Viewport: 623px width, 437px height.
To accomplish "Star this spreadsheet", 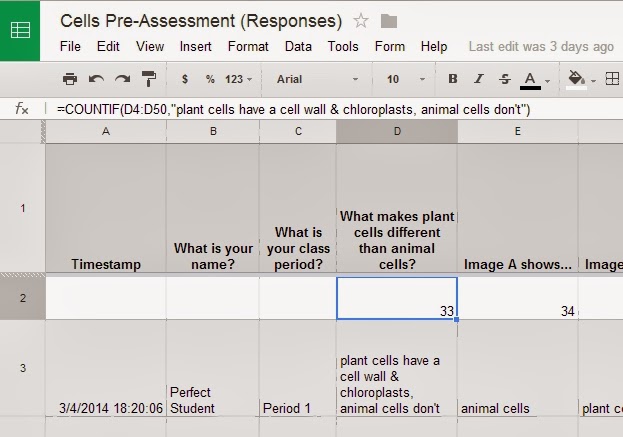I will click(x=361, y=21).
